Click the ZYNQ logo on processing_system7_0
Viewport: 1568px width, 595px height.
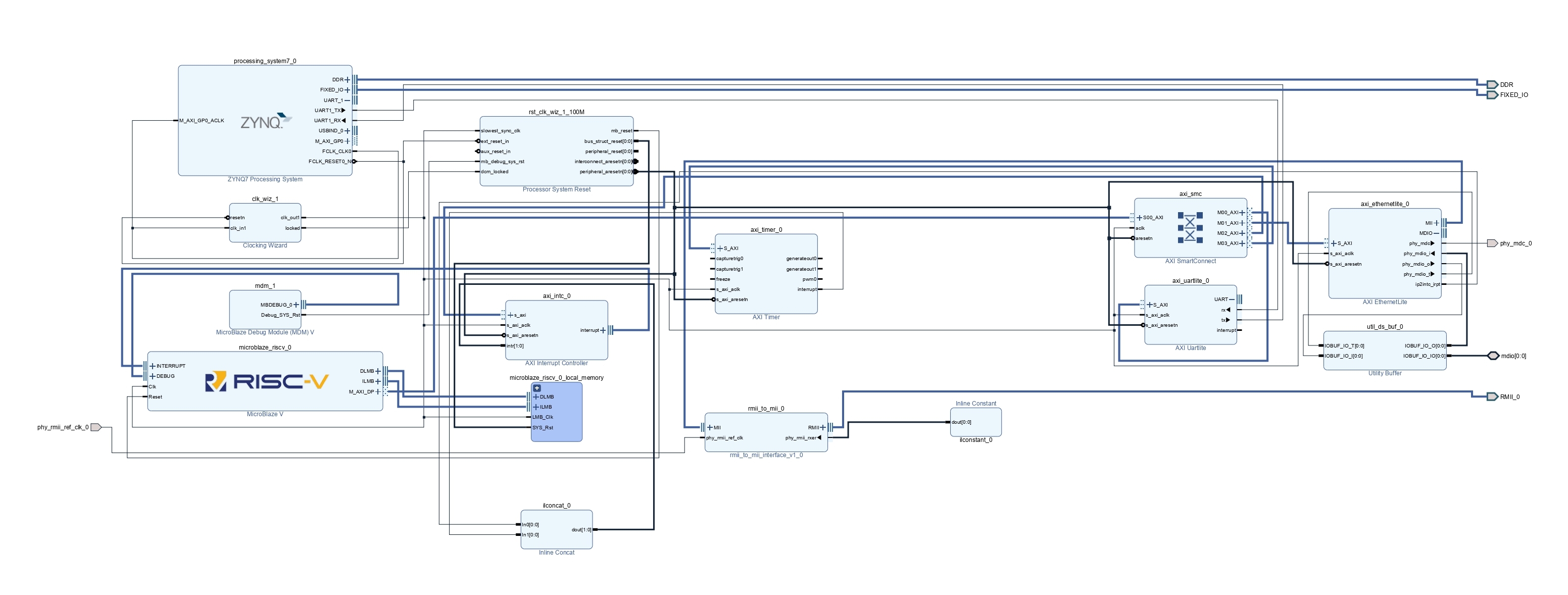click(x=265, y=122)
